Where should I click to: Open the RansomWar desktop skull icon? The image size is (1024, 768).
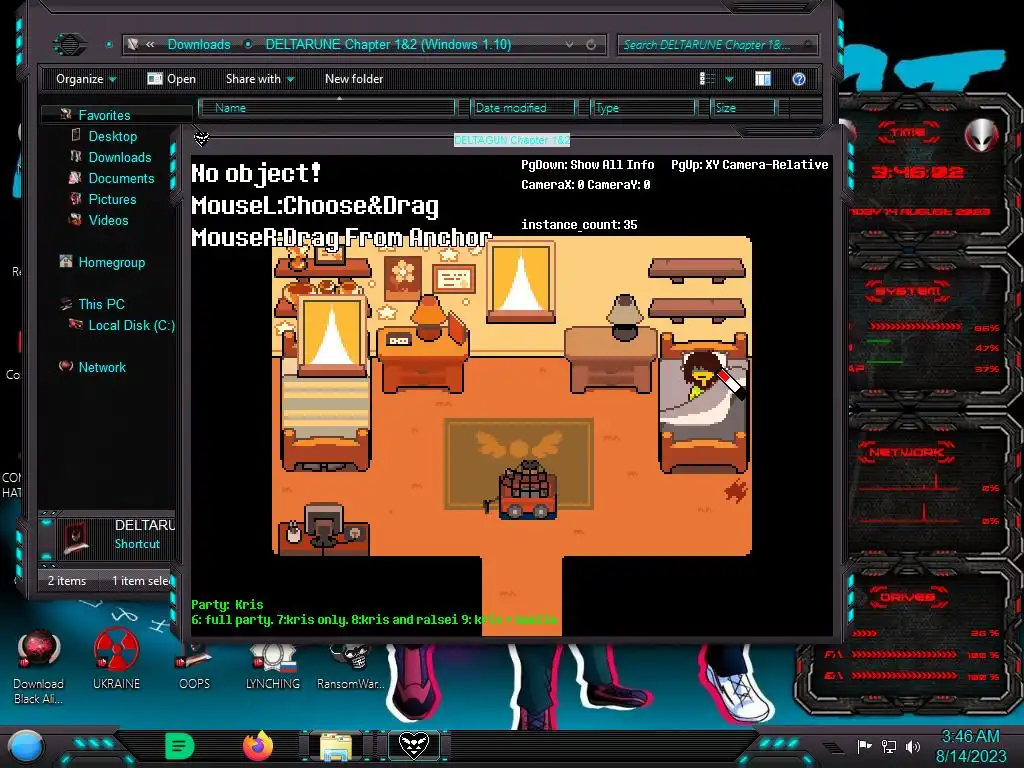[x=350, y=667]
